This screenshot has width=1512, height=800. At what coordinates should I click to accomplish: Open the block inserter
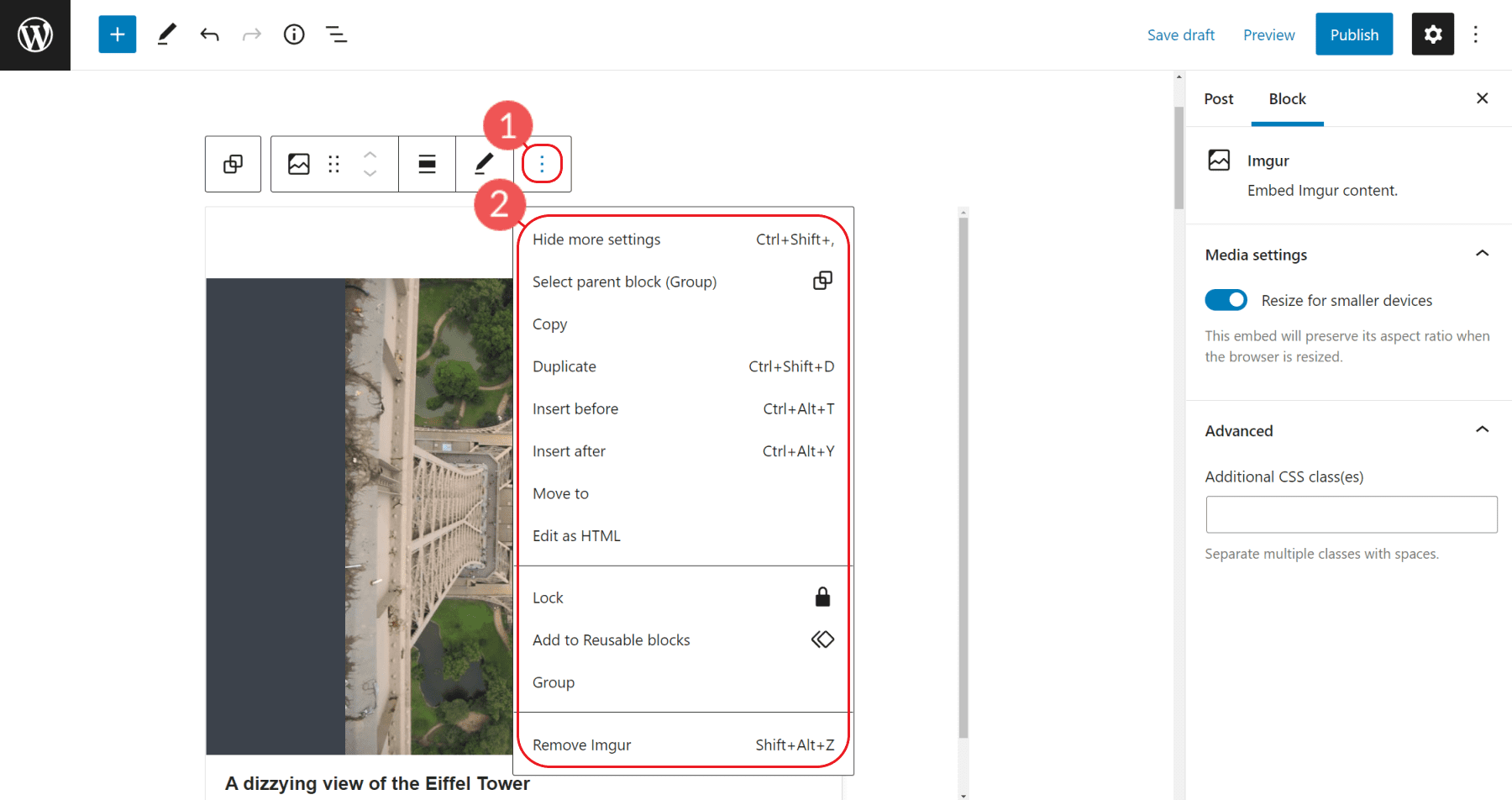(117, 34)
